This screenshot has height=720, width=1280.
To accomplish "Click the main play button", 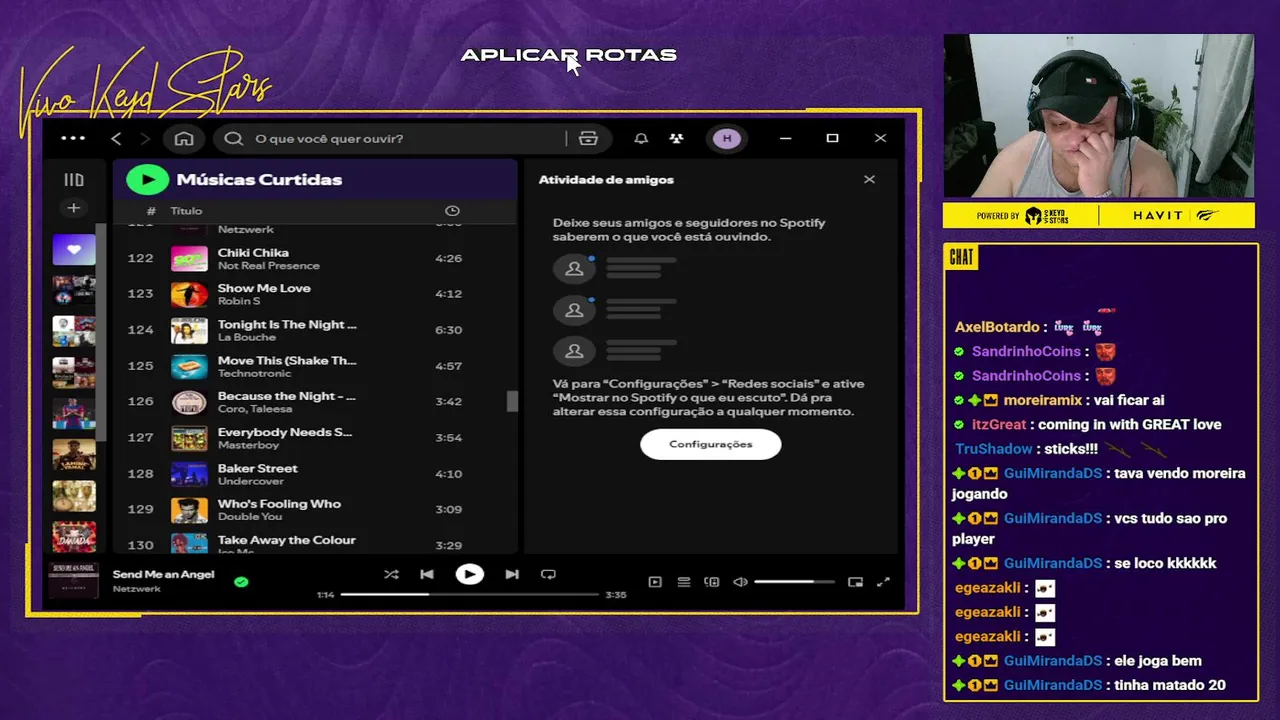I will (469, 574).
